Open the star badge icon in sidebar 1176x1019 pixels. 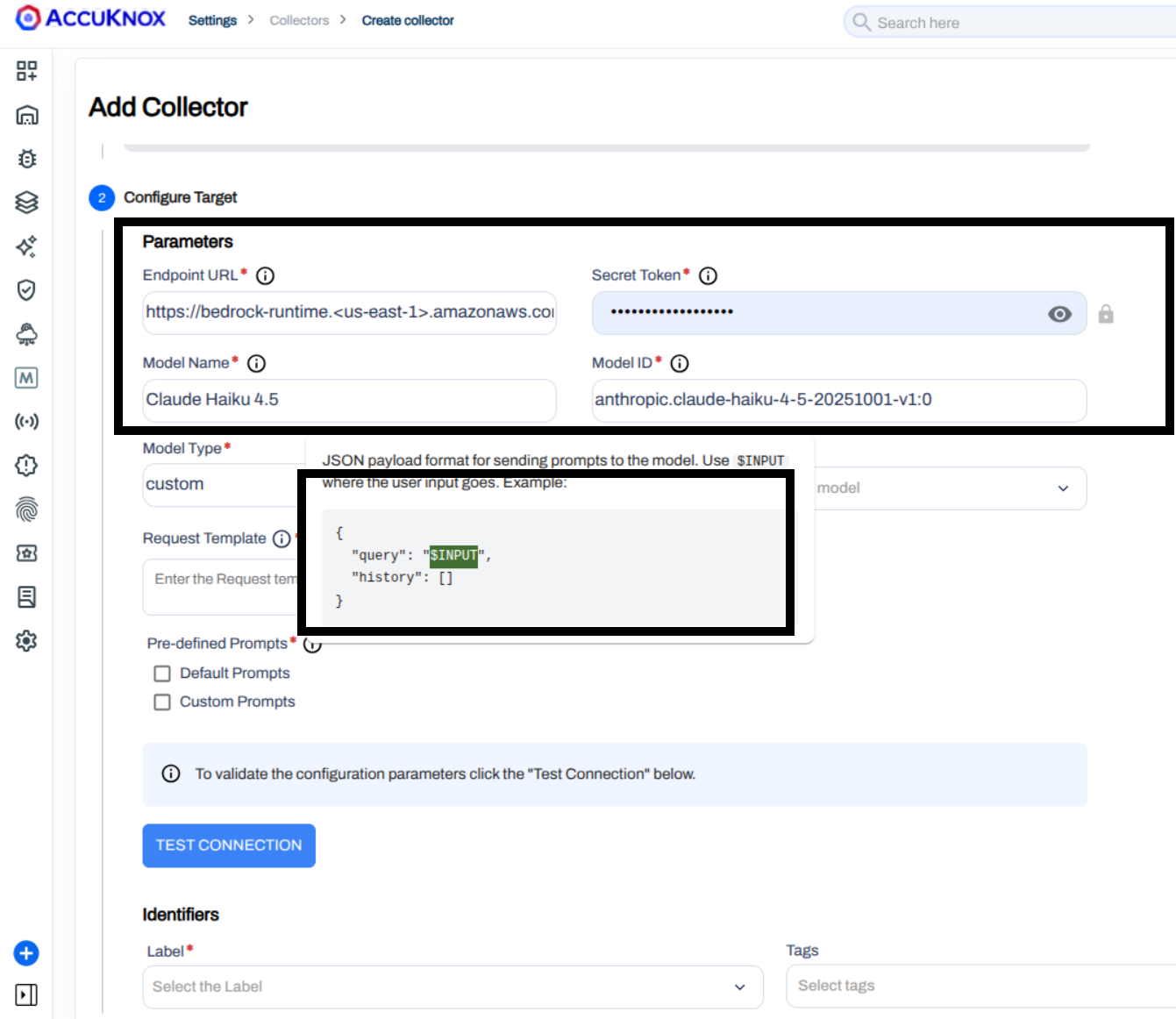point(27,553)
